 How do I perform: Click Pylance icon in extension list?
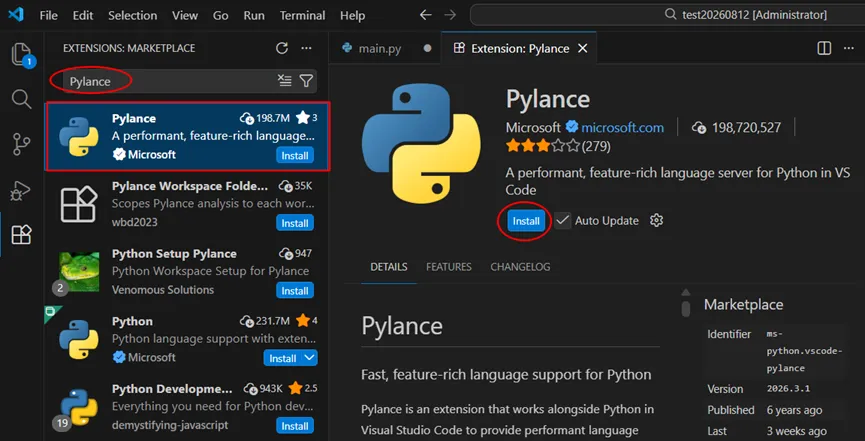pyautogui.click(x=79, y=136)
